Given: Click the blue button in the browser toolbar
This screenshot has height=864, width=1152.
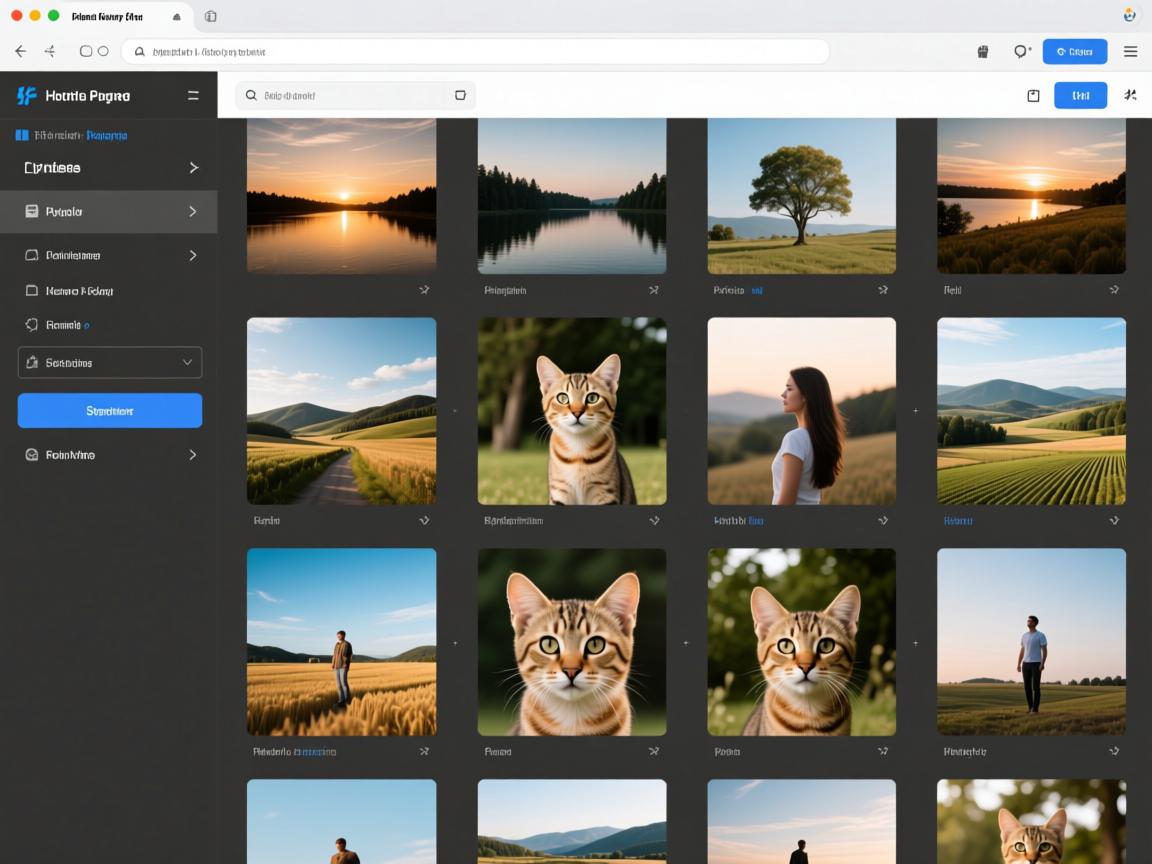Looking at the screenshot, I should tap(1074, 52).
